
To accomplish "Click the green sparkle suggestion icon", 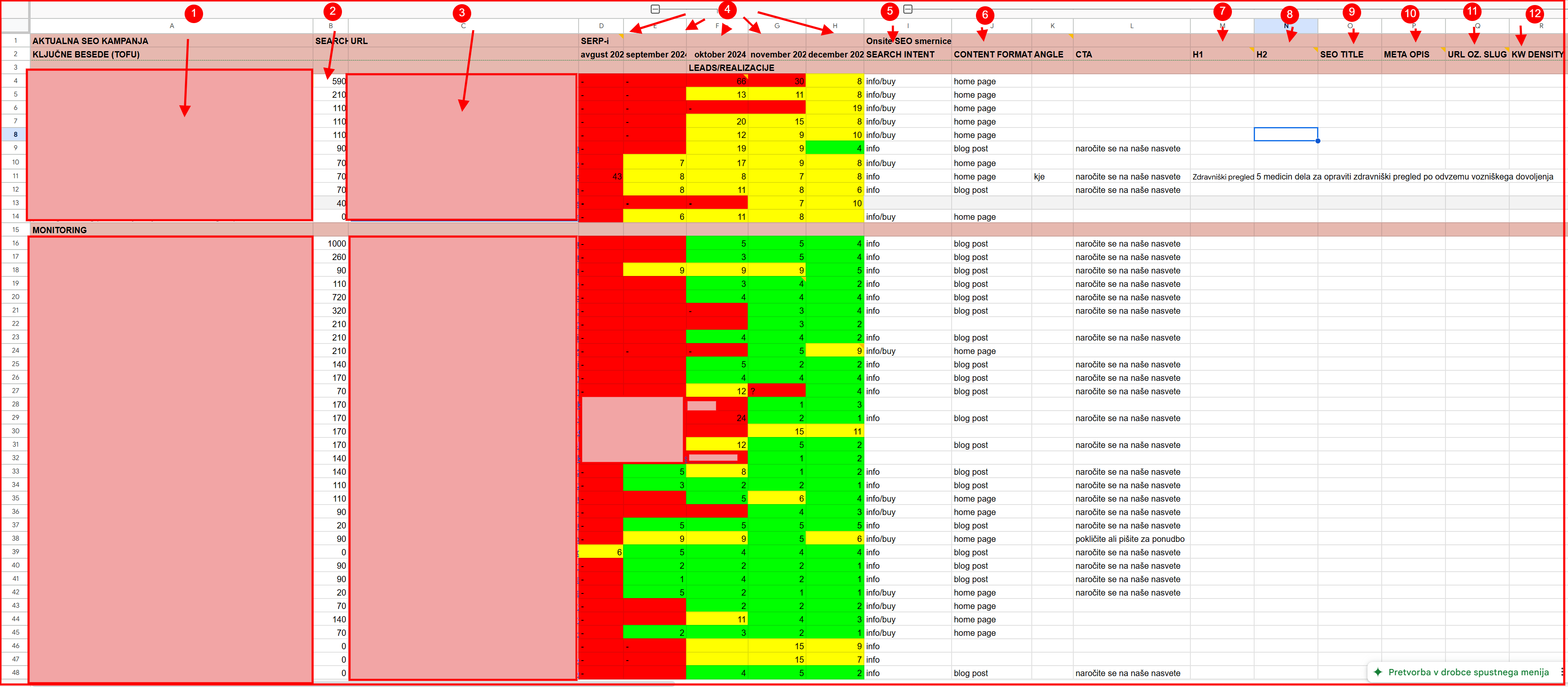I will point(1378,672).
